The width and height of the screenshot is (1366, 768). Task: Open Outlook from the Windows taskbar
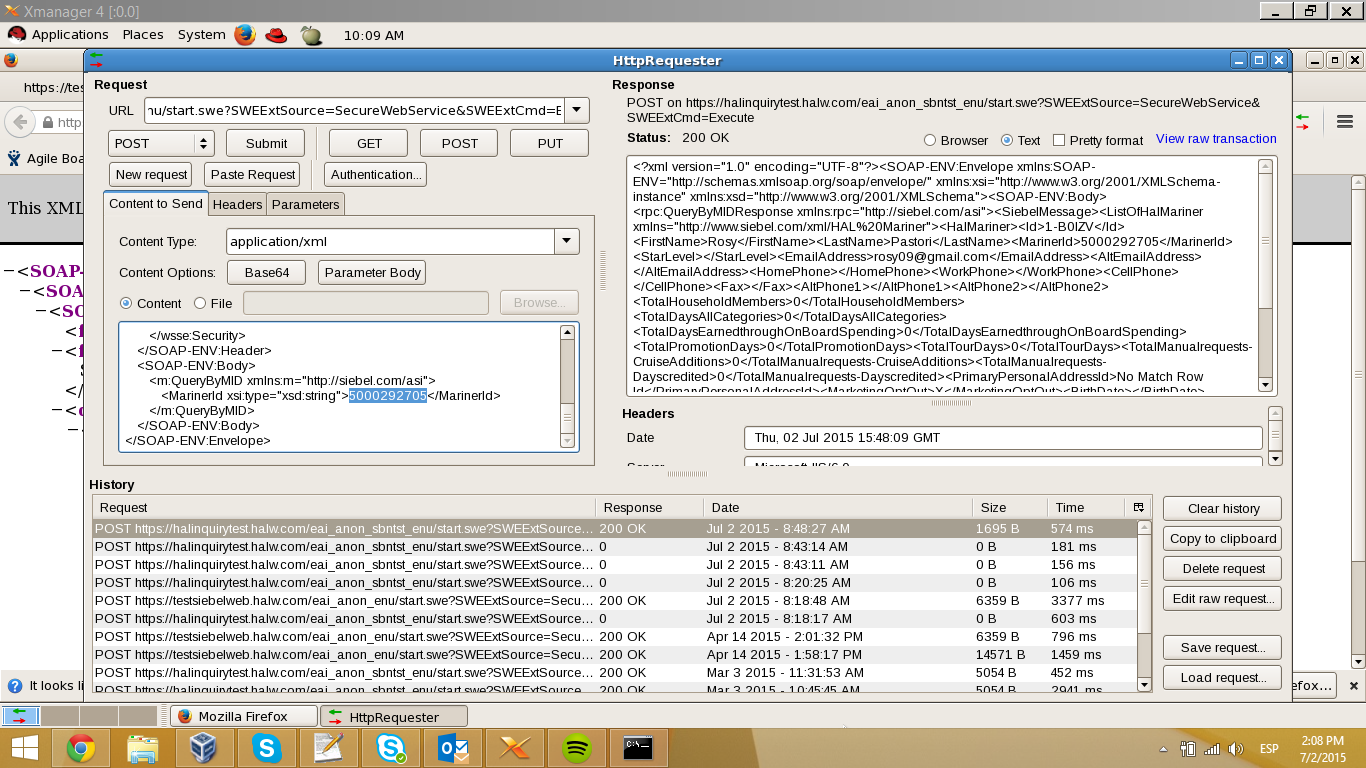(x=452, y=747)
